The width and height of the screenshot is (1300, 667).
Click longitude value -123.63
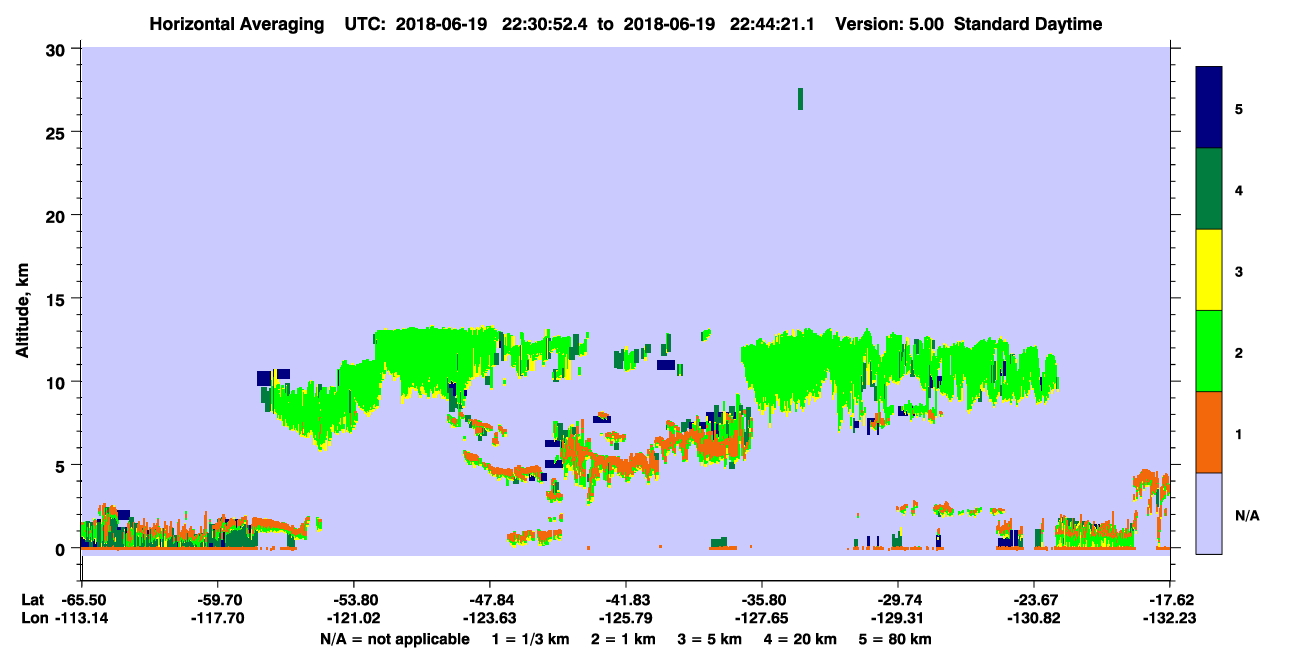[x=489, y=618]
